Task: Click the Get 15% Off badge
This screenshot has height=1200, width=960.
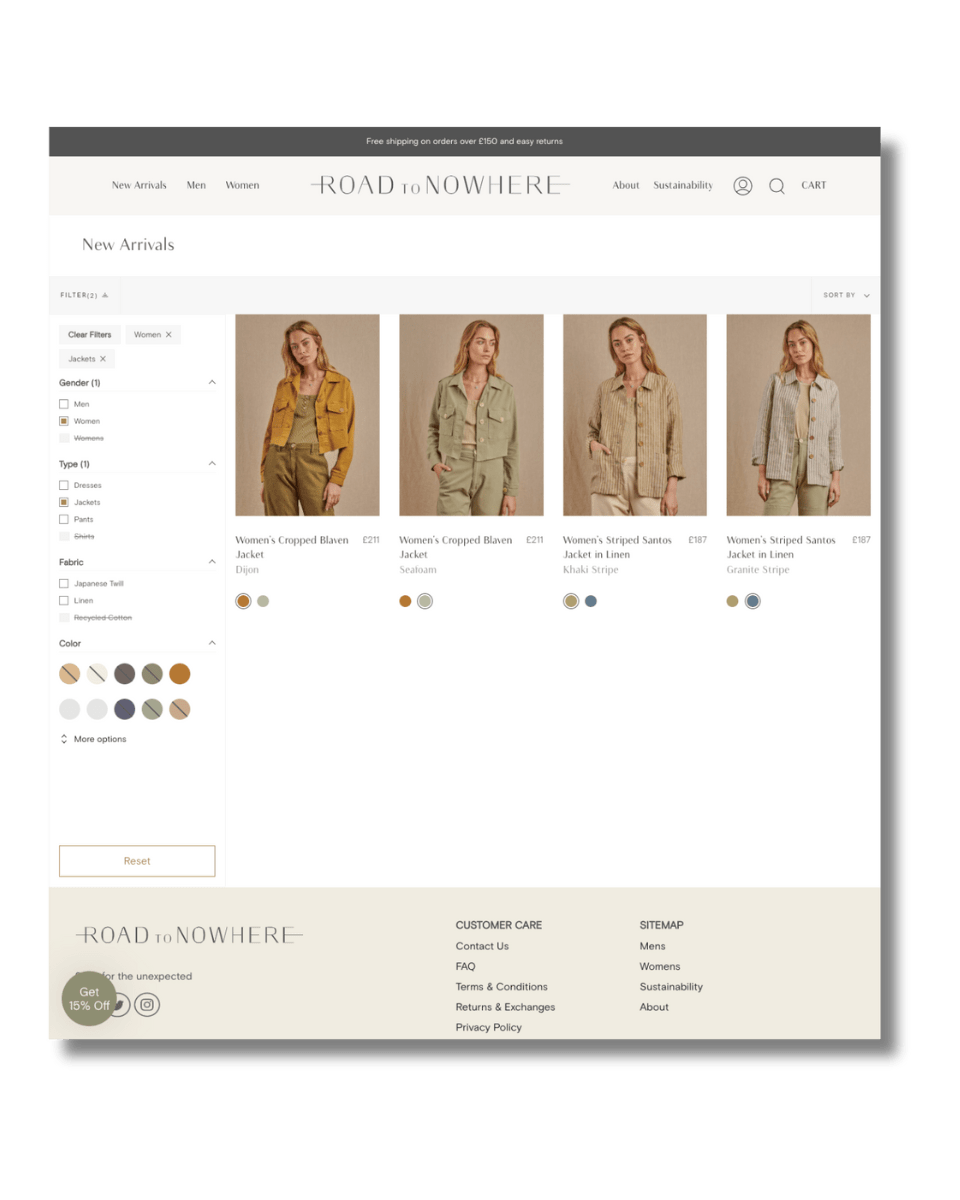Action: tap(89, 998)
